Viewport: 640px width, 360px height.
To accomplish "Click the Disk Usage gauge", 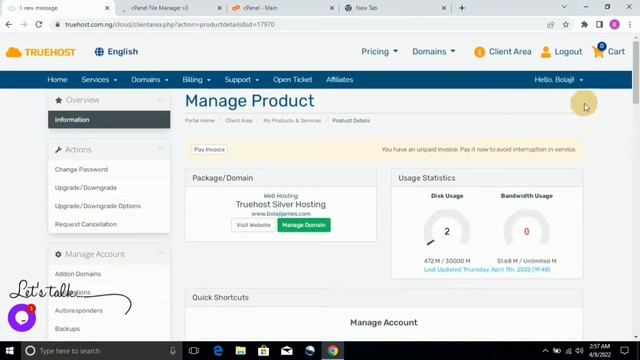I will [447, 229].
